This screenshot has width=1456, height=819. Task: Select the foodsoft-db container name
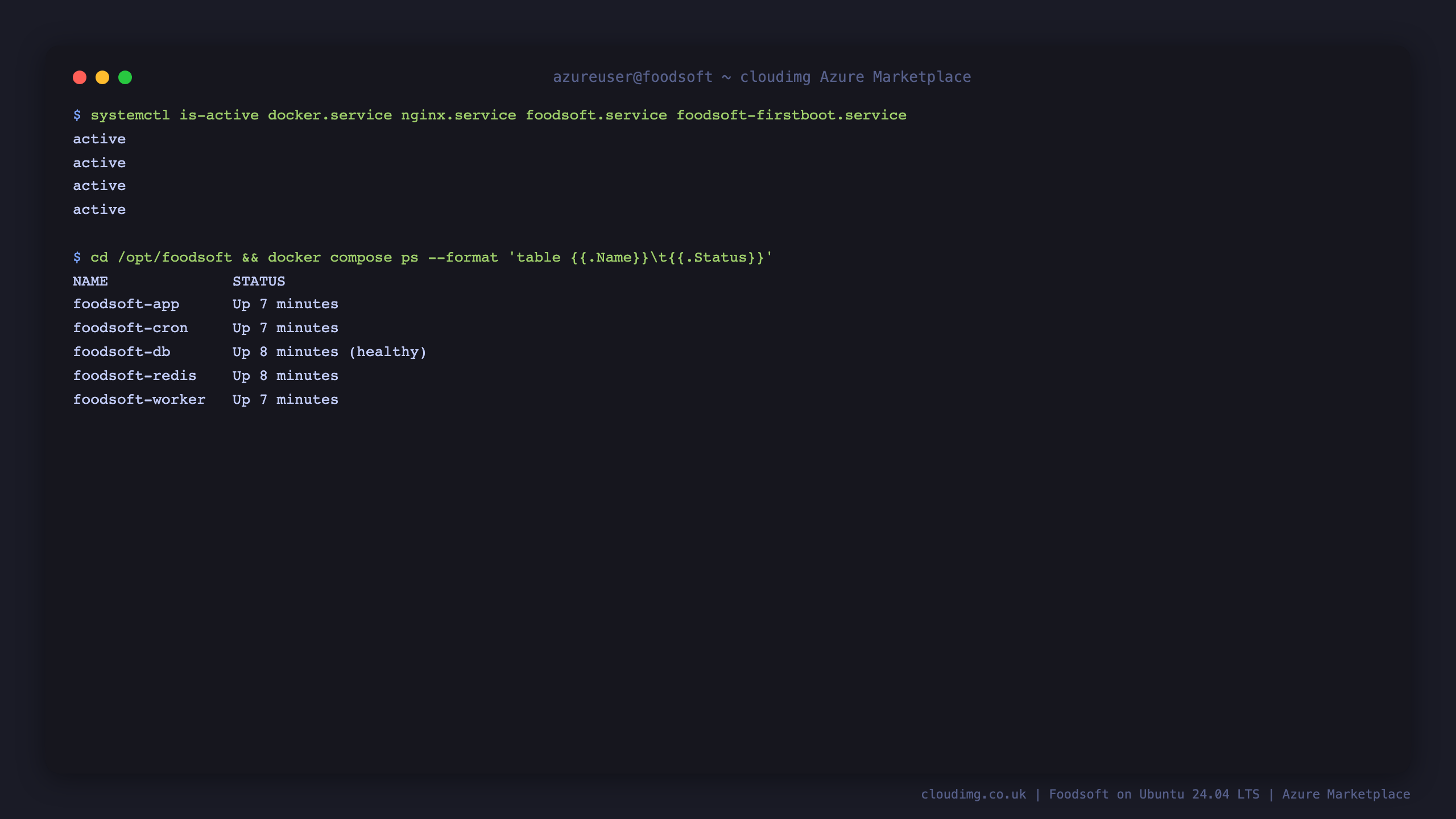(122, 352)
